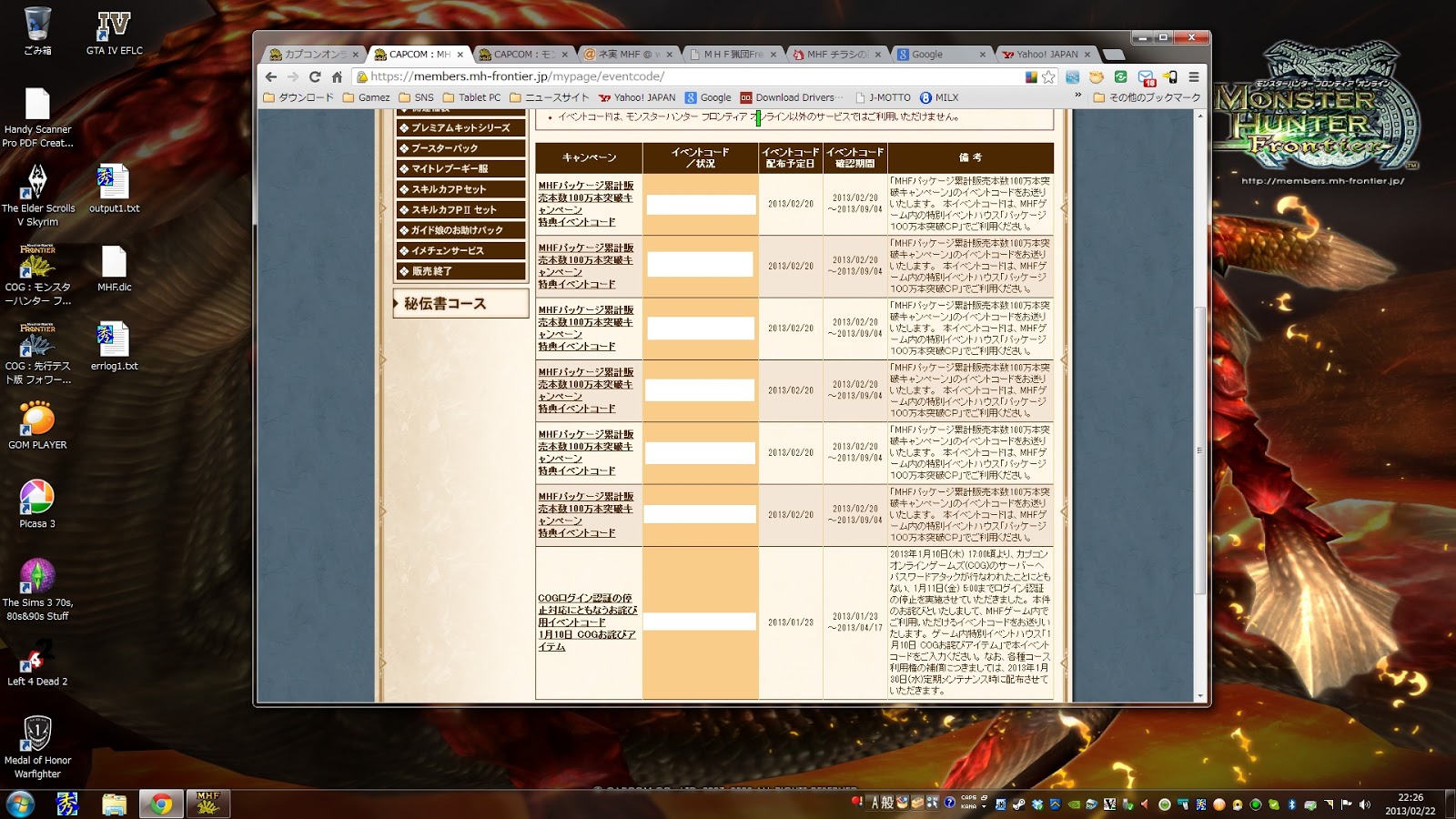
Task: Select ブースターパック in the sidebar
Action: pyautogui.click(x=460, y=148)
